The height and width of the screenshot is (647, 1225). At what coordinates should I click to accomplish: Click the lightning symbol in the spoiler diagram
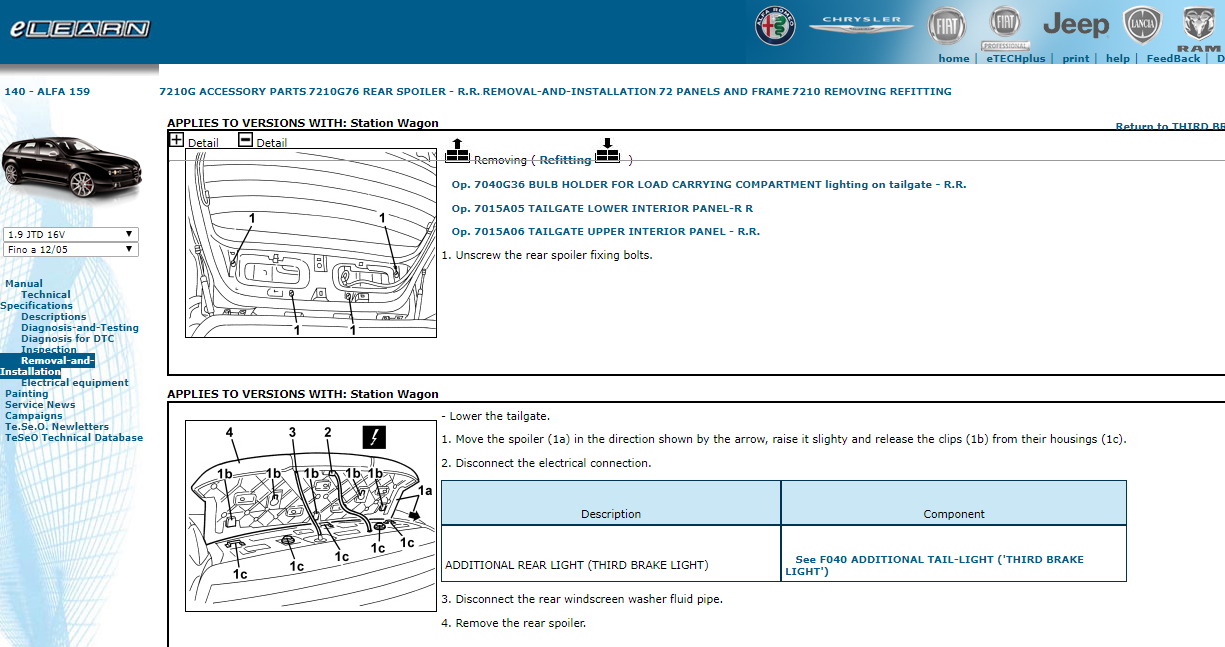pos(374,437)
